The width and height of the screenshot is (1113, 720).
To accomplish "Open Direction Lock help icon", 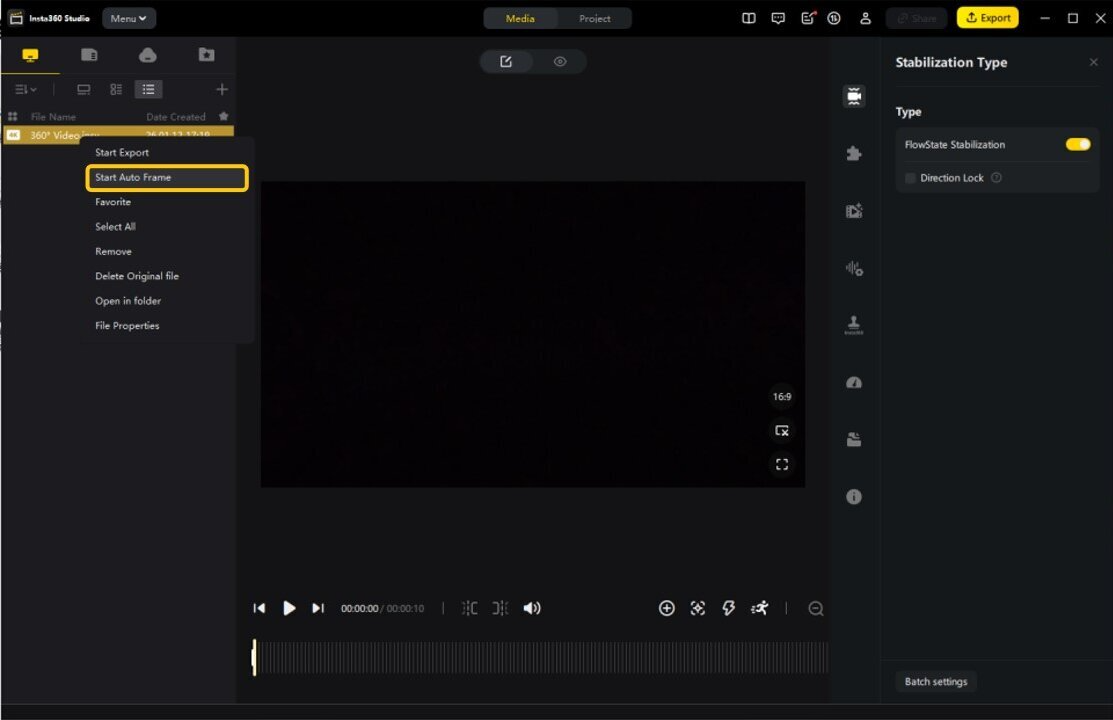I will [x=996, y=178].
